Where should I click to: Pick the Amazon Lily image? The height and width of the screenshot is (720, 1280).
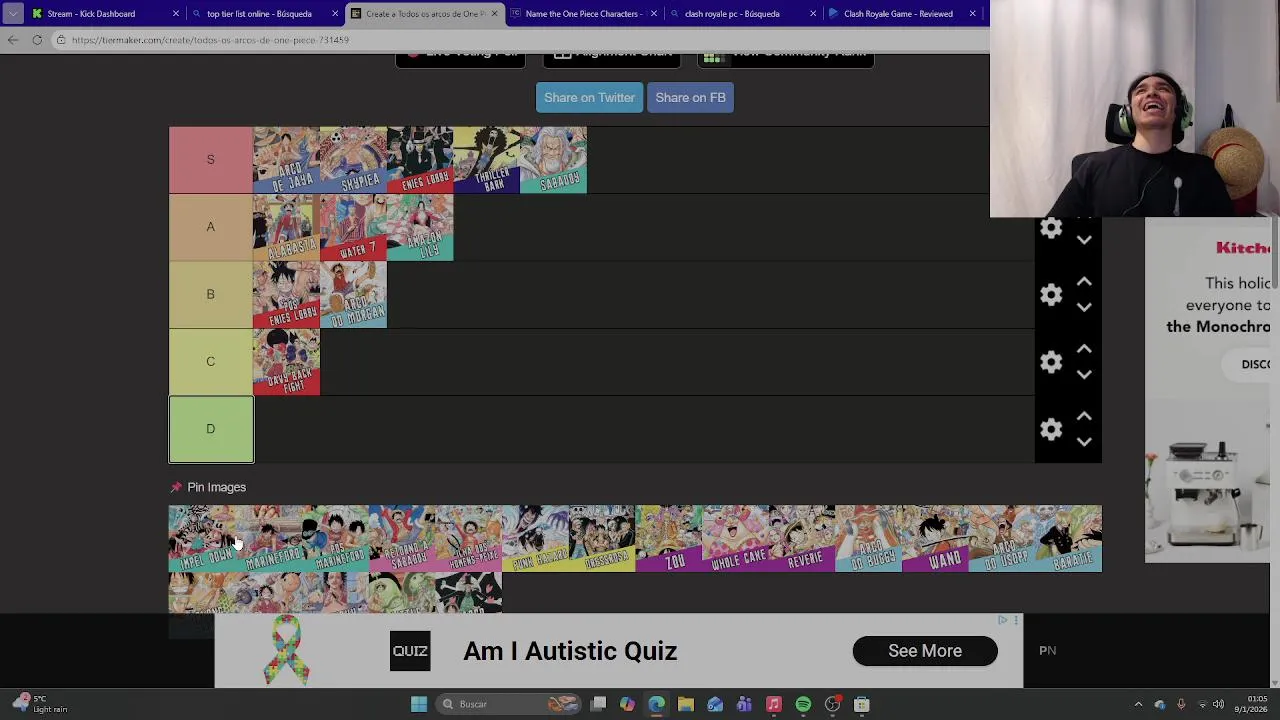(420, 227)
